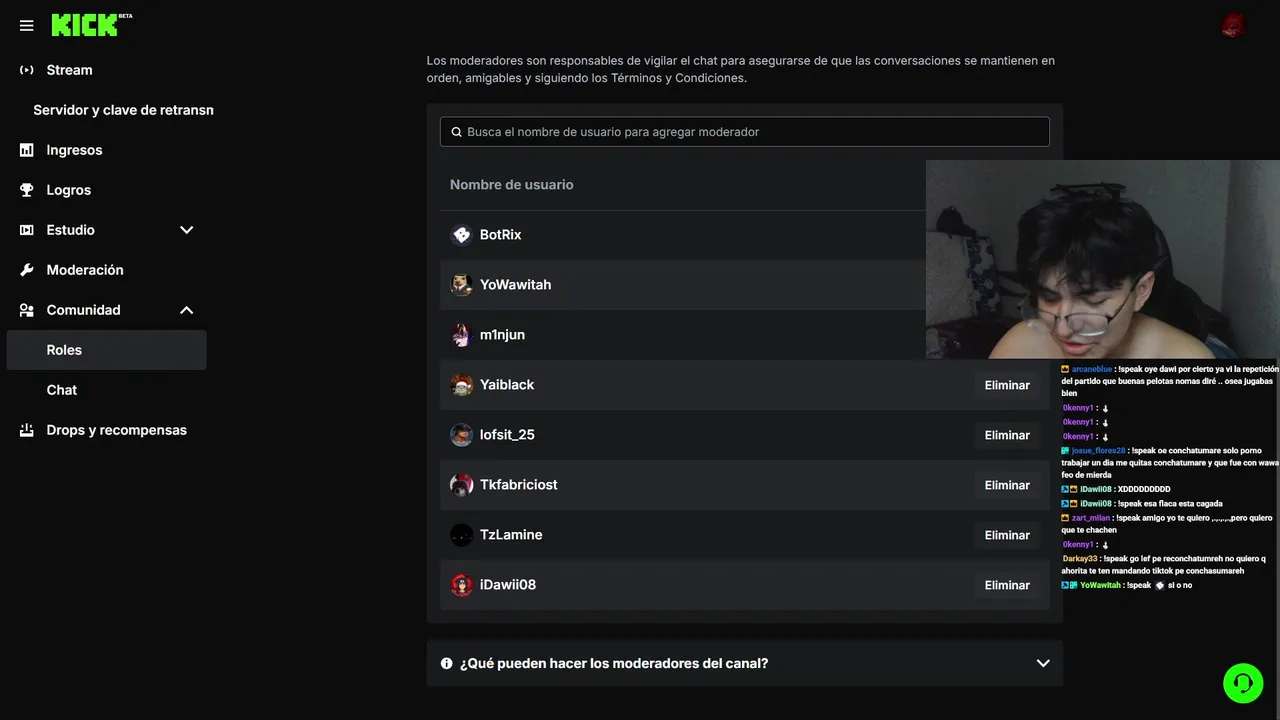This screenshot has height=720, width=1280.
Task: Click the Ingresos chart icon
Action: 27,150
